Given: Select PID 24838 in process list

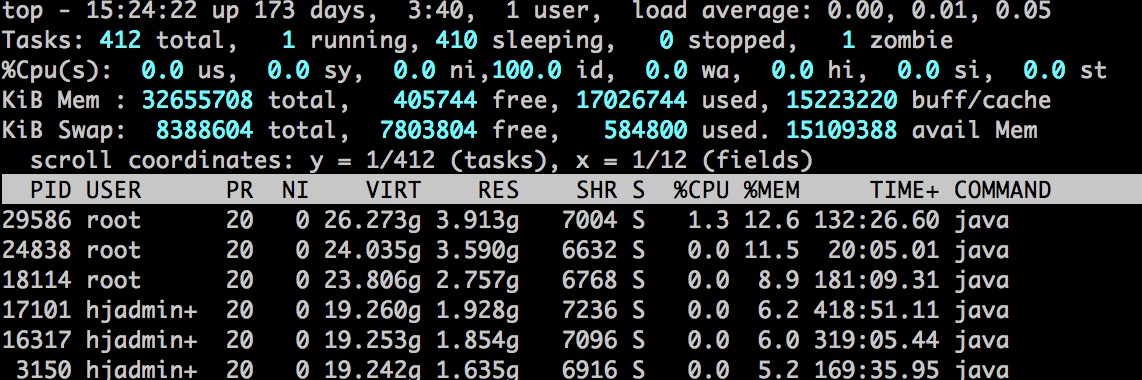Looking at the screenshot, I should pos(36,250).
